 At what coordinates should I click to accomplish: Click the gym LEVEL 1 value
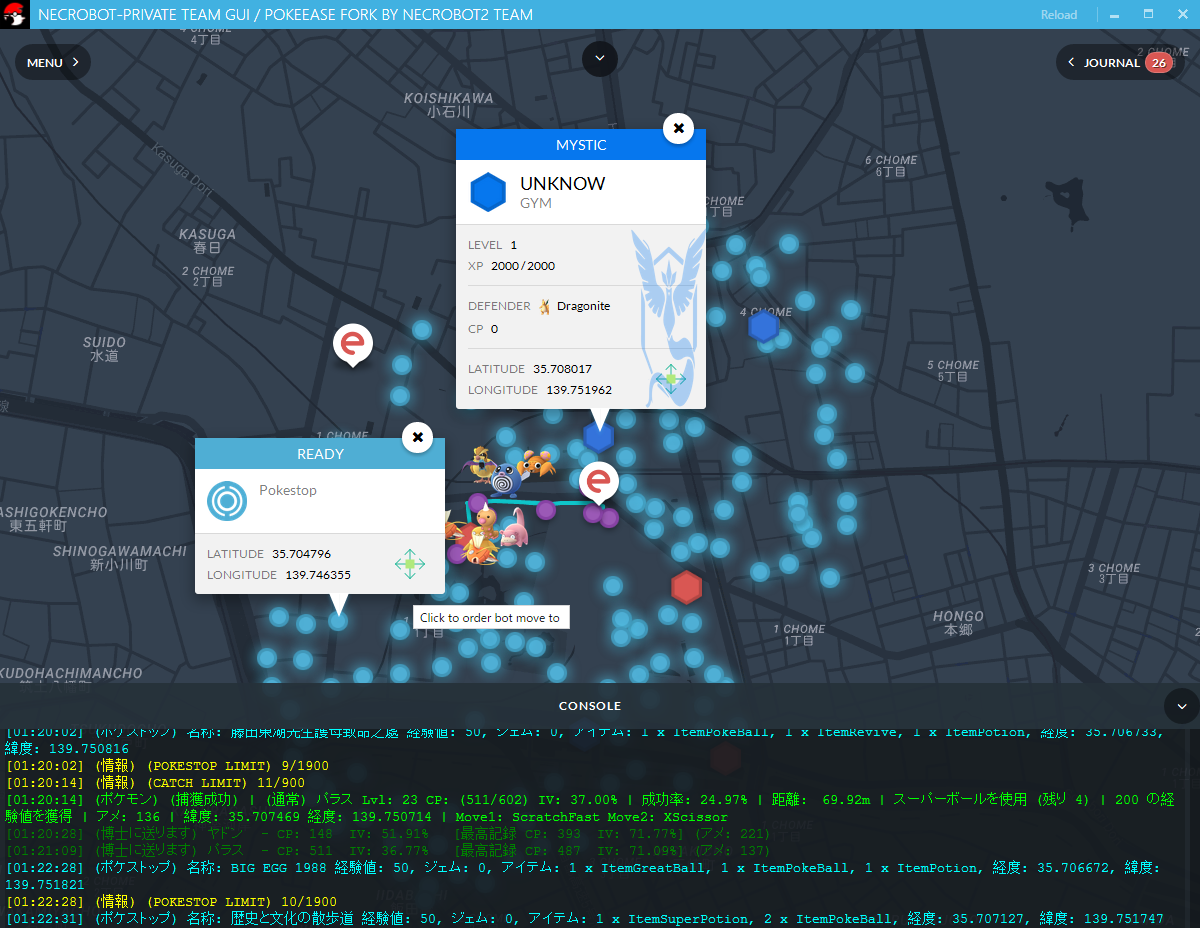point(514,245)
